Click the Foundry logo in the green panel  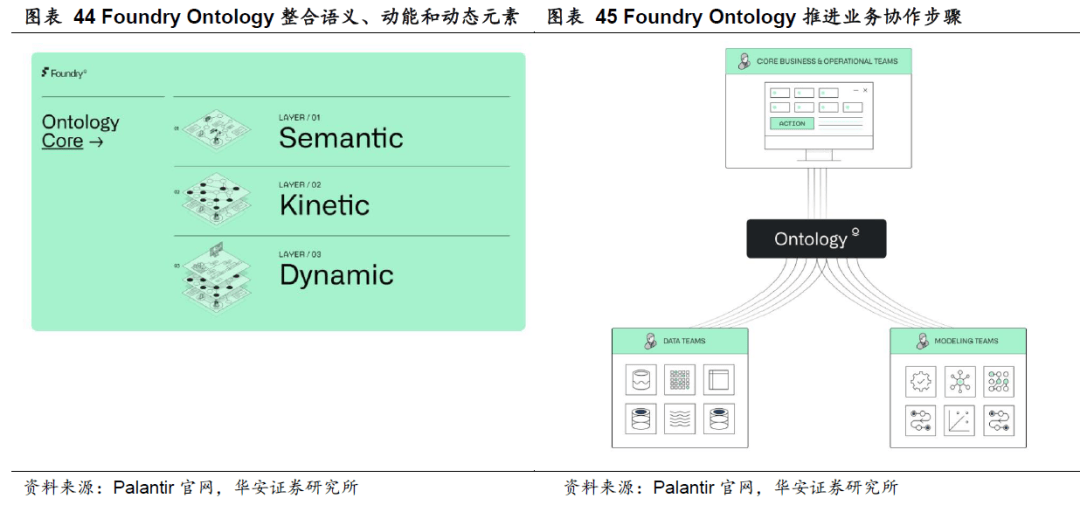tap(64, 72)
